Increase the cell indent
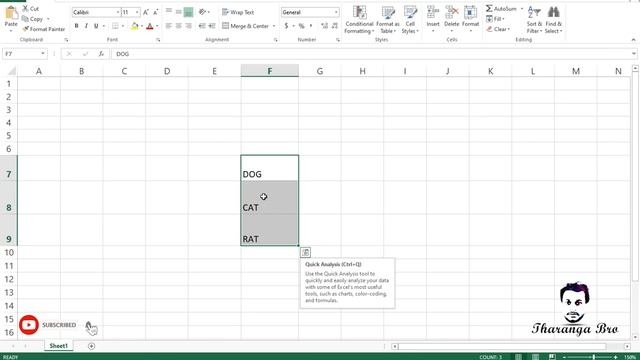This screenshot has height=360, width=640. click(212, 26)
